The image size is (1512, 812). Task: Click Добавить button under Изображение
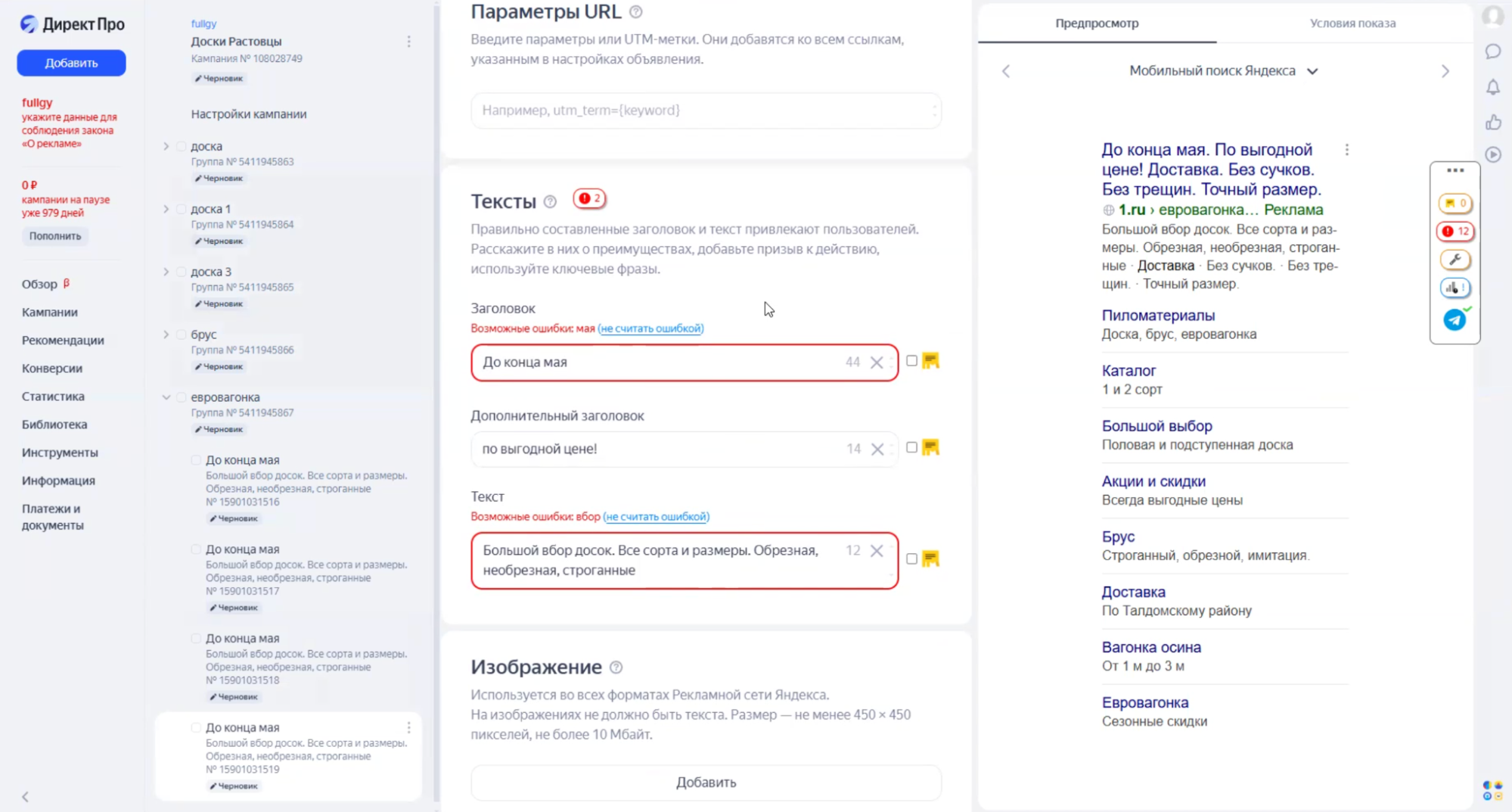pos(706,782)
